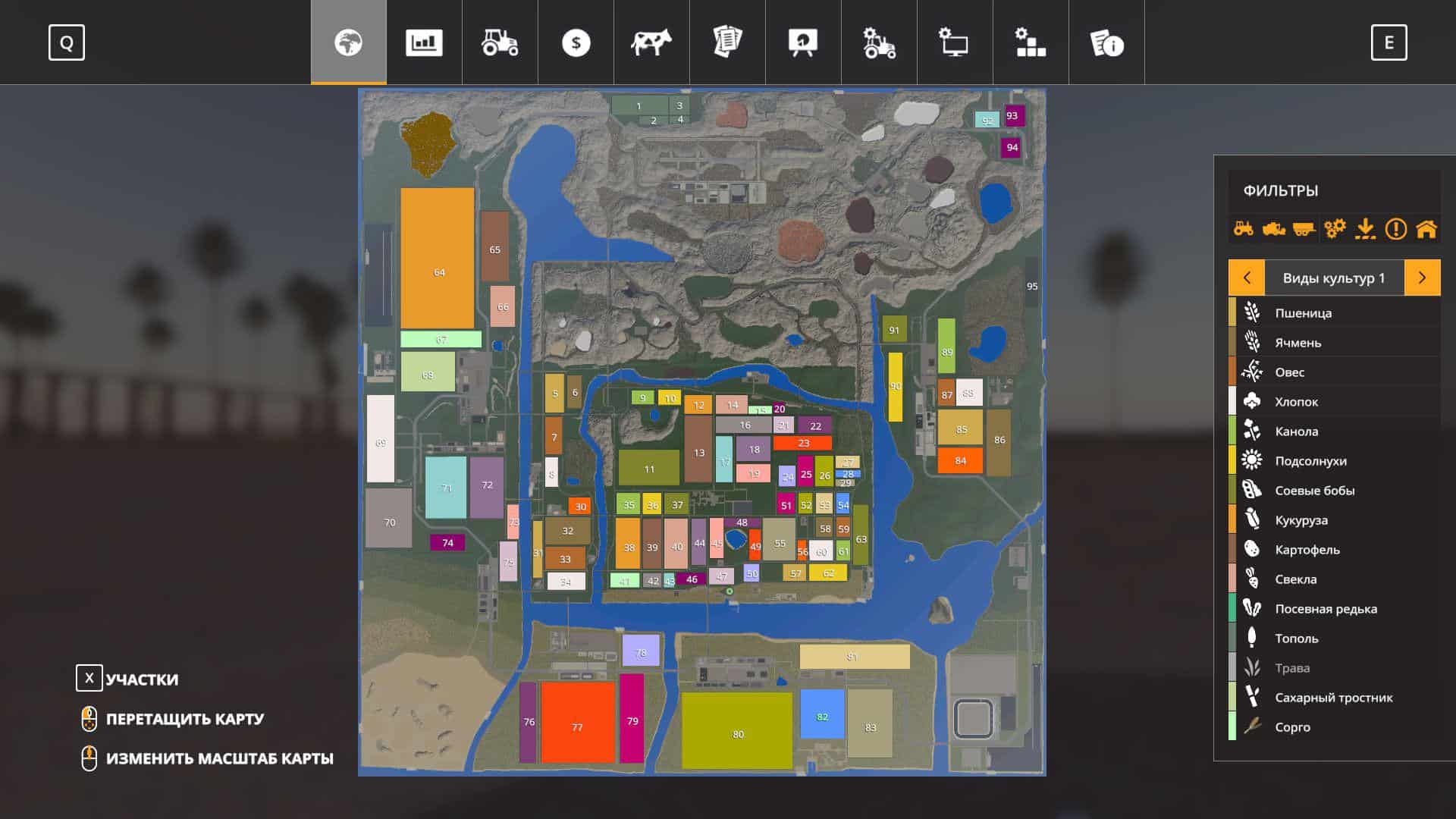Toggle the trailer tools map filter
The width and height of the screenshot is (1456, 819).
[x=1304, y=228]
